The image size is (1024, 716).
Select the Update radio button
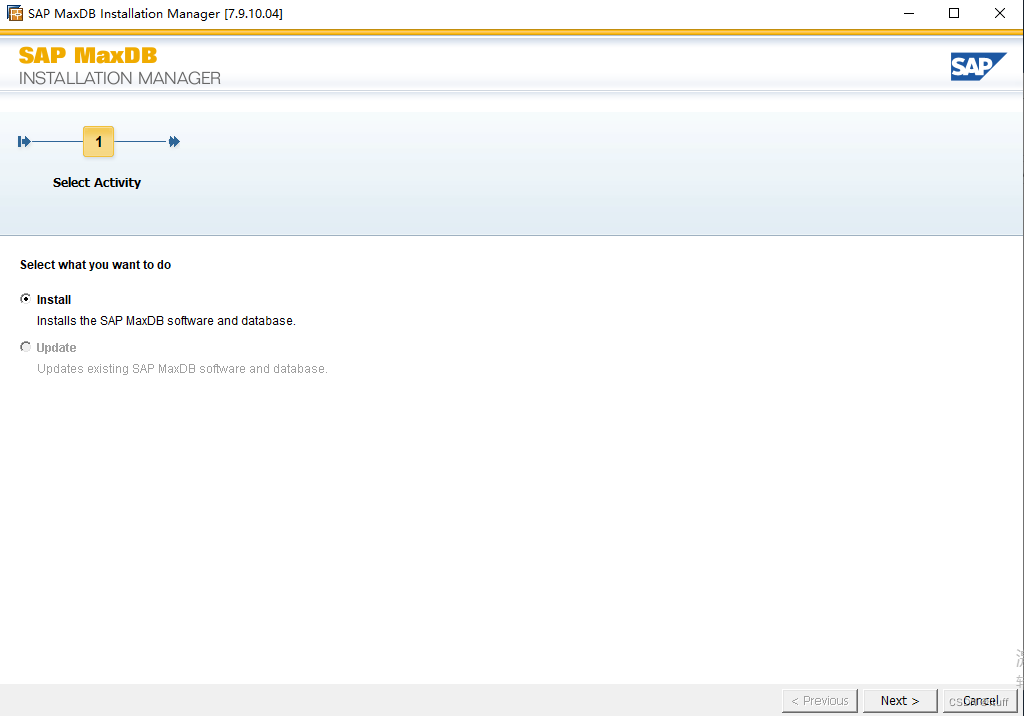[x=25, y=347]
